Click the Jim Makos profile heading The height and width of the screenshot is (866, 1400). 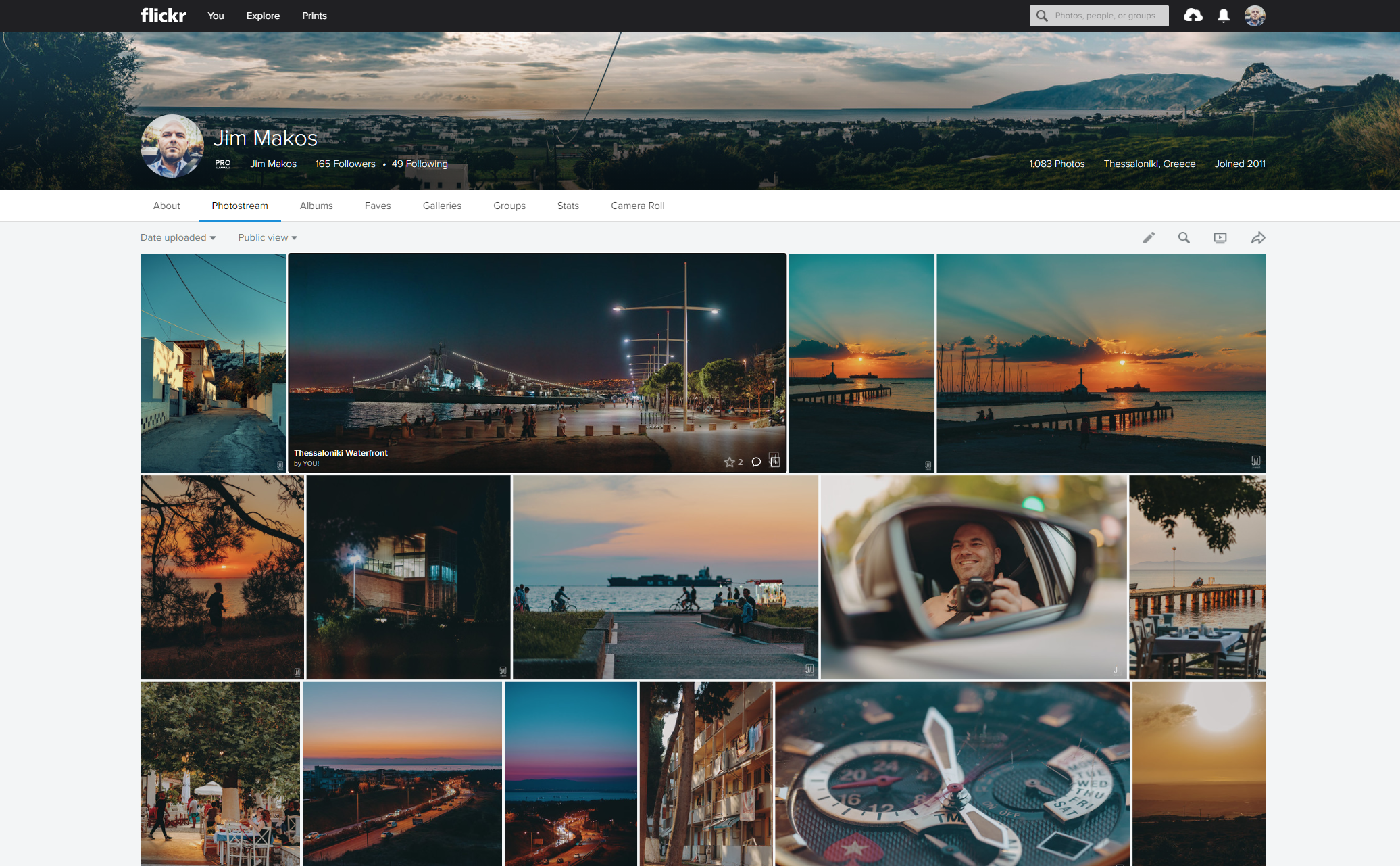pyautogui.click(x=266, y=138)
